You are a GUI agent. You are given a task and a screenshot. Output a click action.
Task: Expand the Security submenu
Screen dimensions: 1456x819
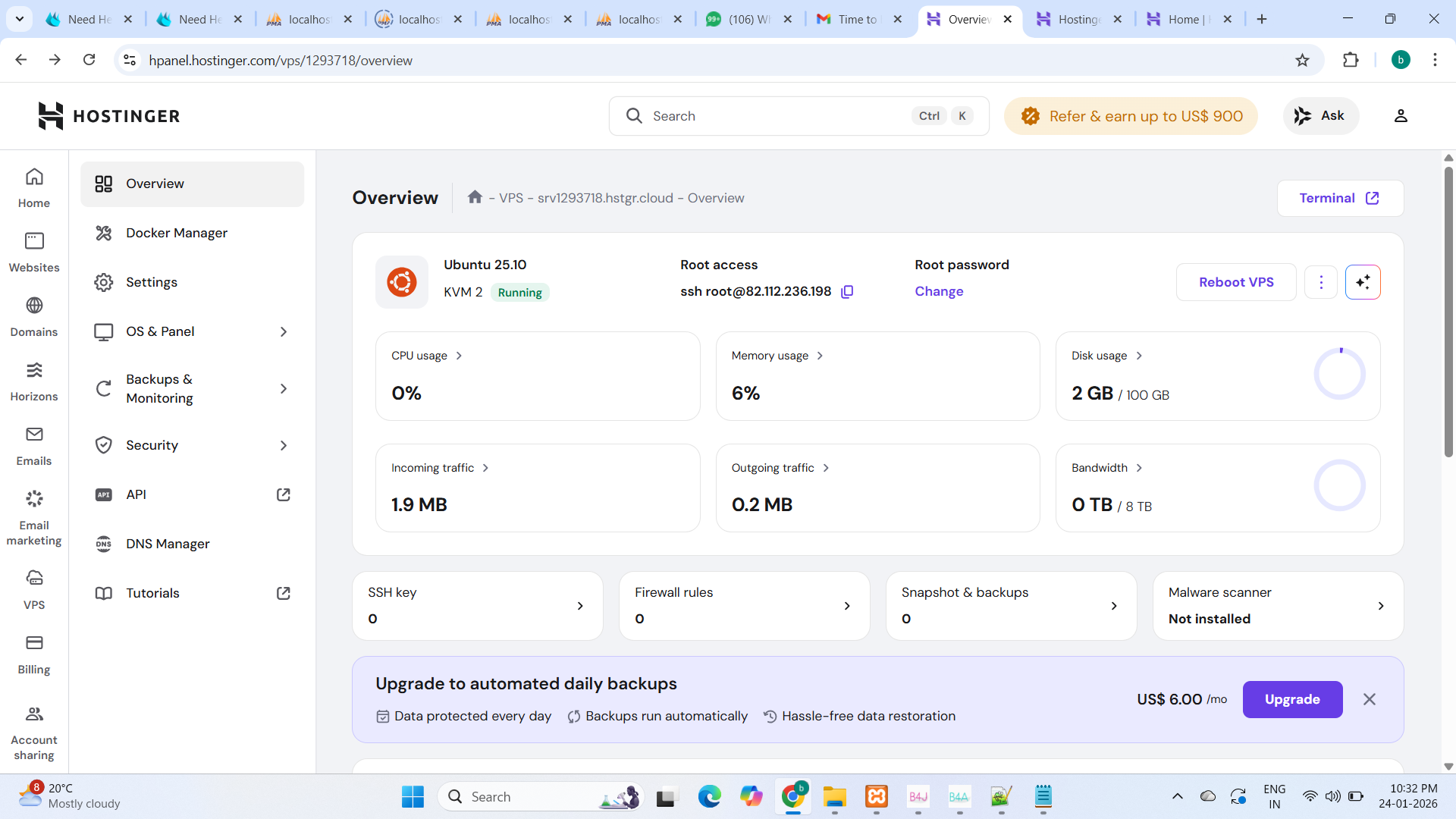(x=283, y=445)
